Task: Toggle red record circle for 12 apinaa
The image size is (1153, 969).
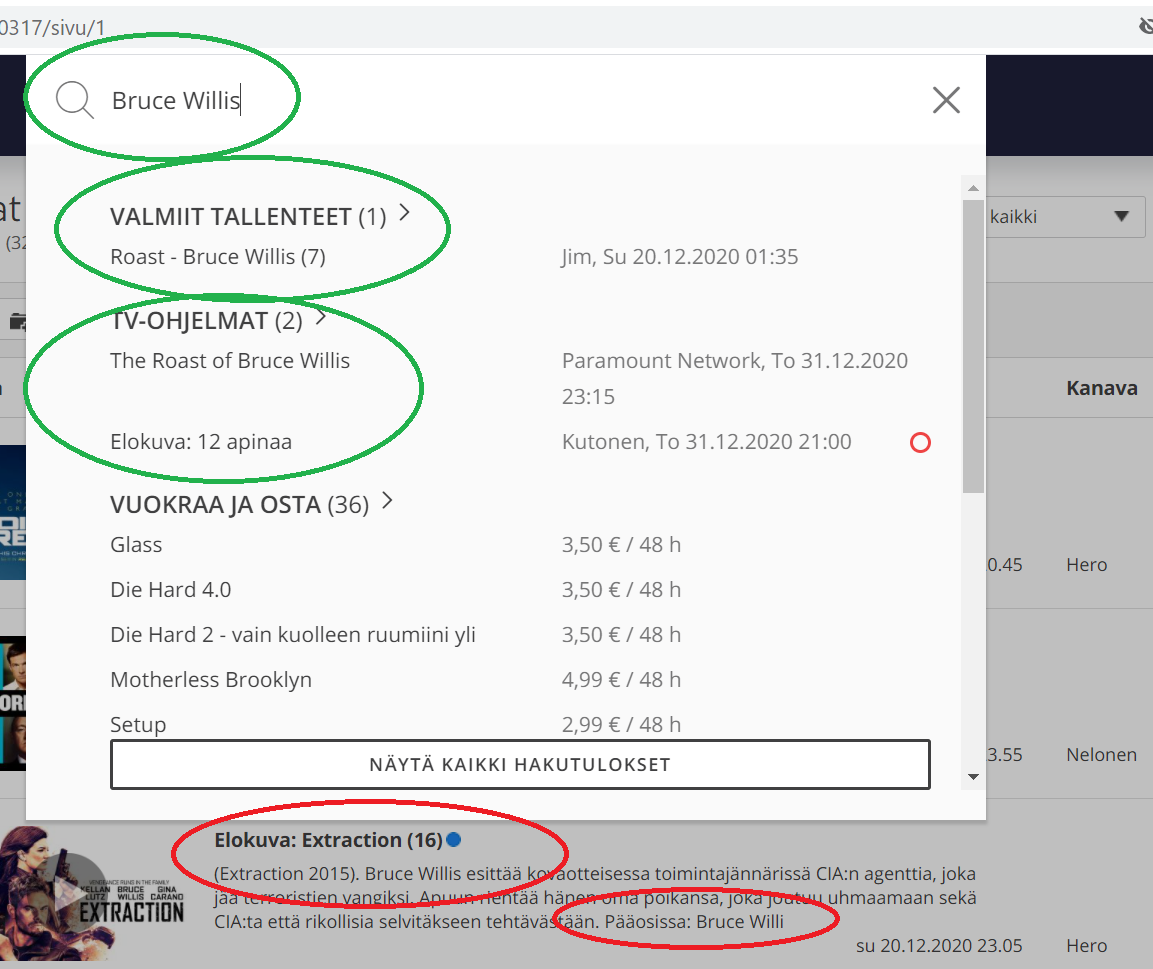Action: point(921,443)
